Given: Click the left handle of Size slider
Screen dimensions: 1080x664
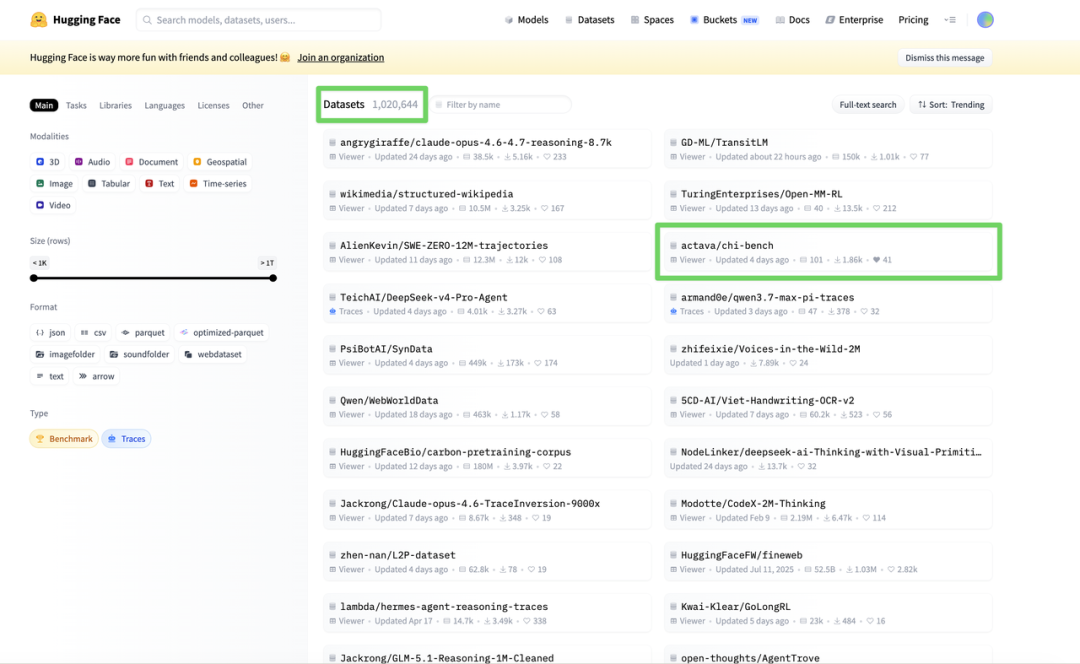Looking at the screenshot, I should 34,278.
